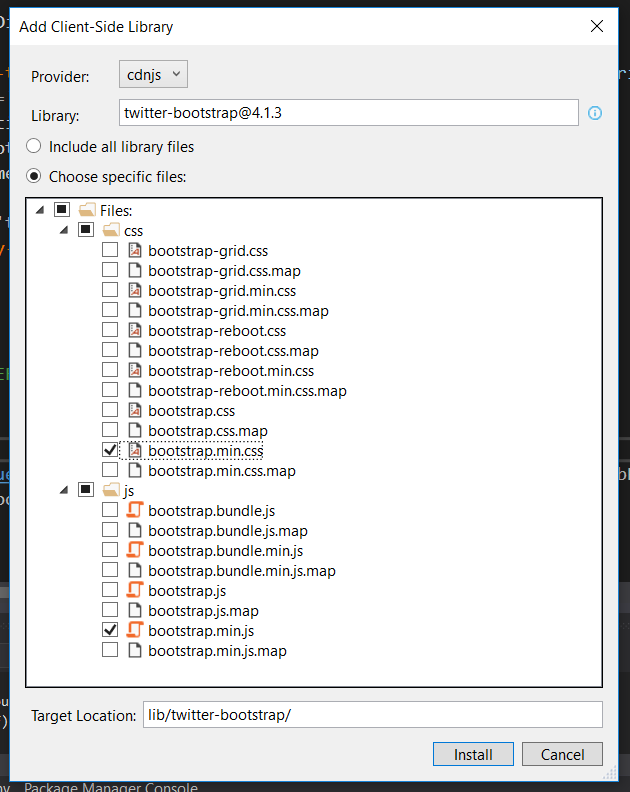Check bootstrap-reboot.css.map checkbox
630x792 pixels.
(x=110, y=350)
